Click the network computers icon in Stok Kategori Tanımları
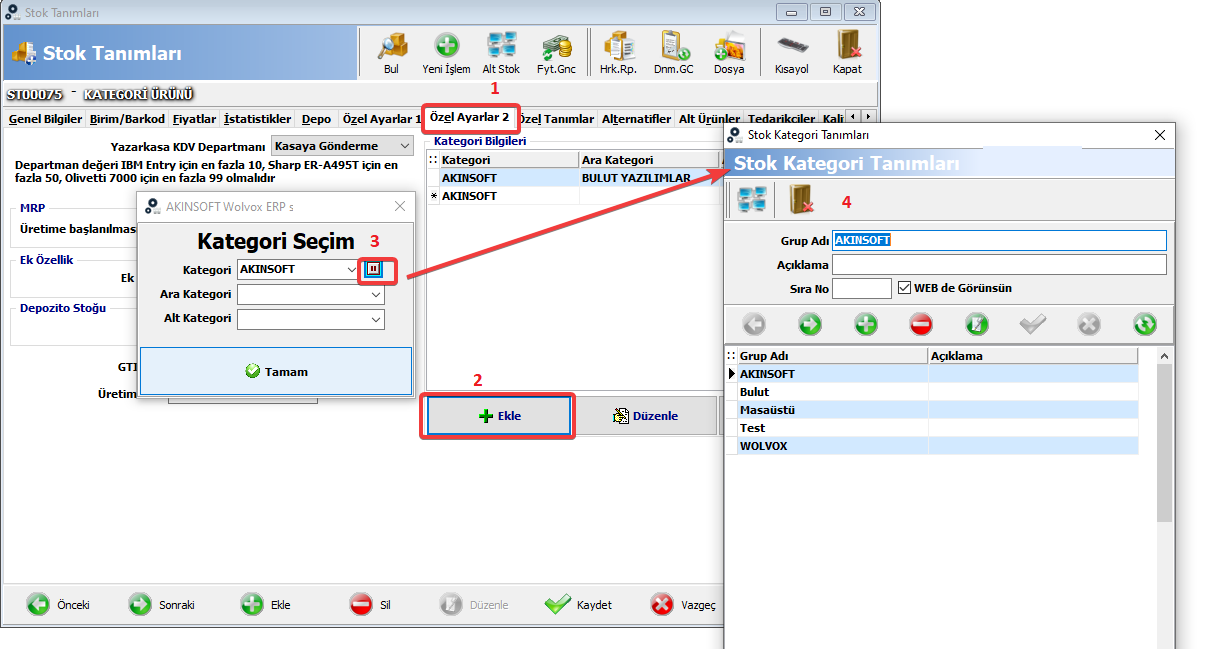Screen dimensions: 1207x649 click(751, 200)
